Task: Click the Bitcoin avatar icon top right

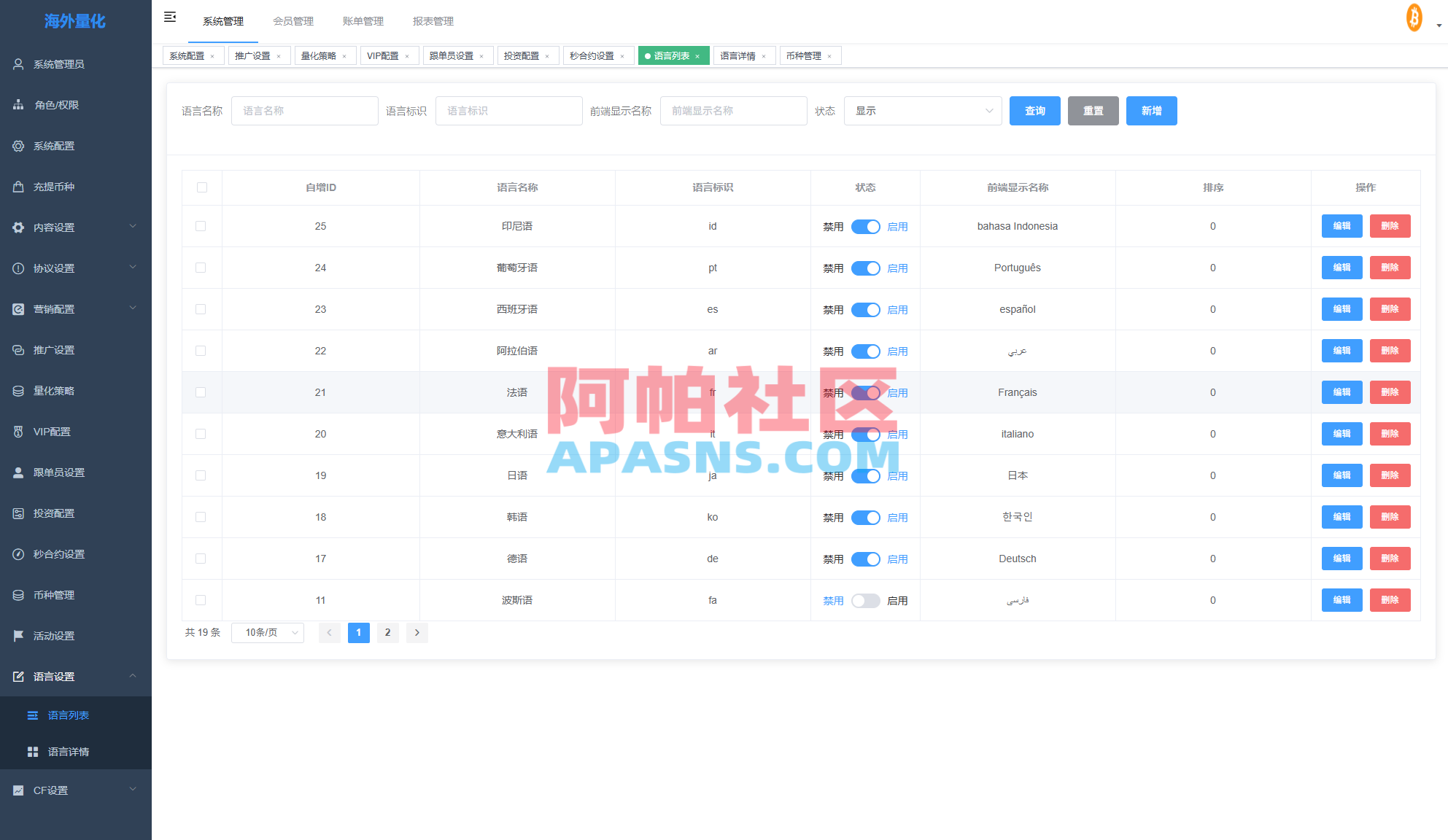Action: point(1413,17)
